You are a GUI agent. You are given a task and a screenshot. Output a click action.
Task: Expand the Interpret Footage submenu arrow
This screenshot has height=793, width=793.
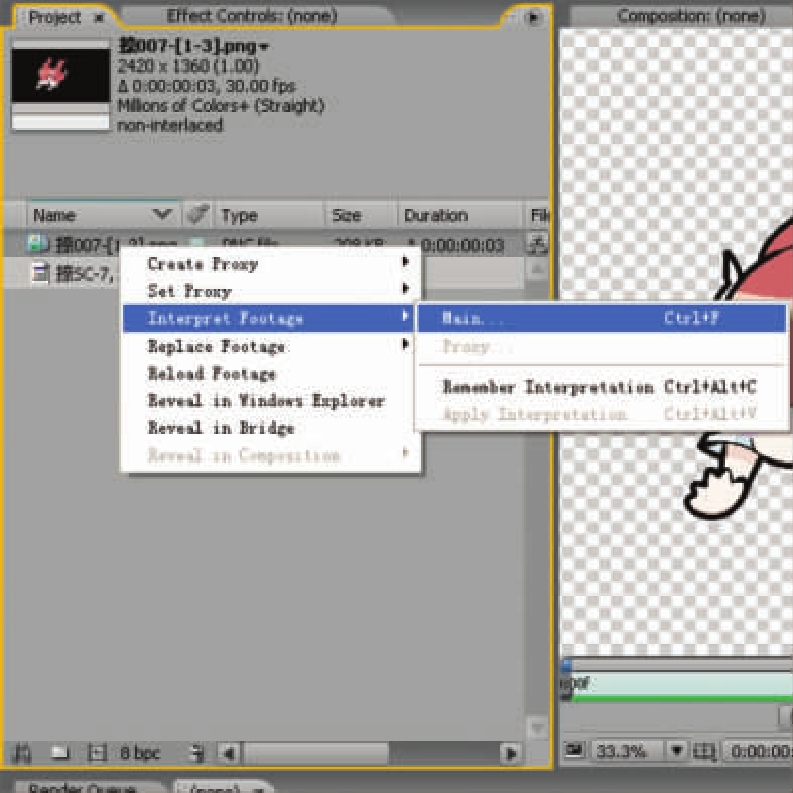[x=405, y=316]
